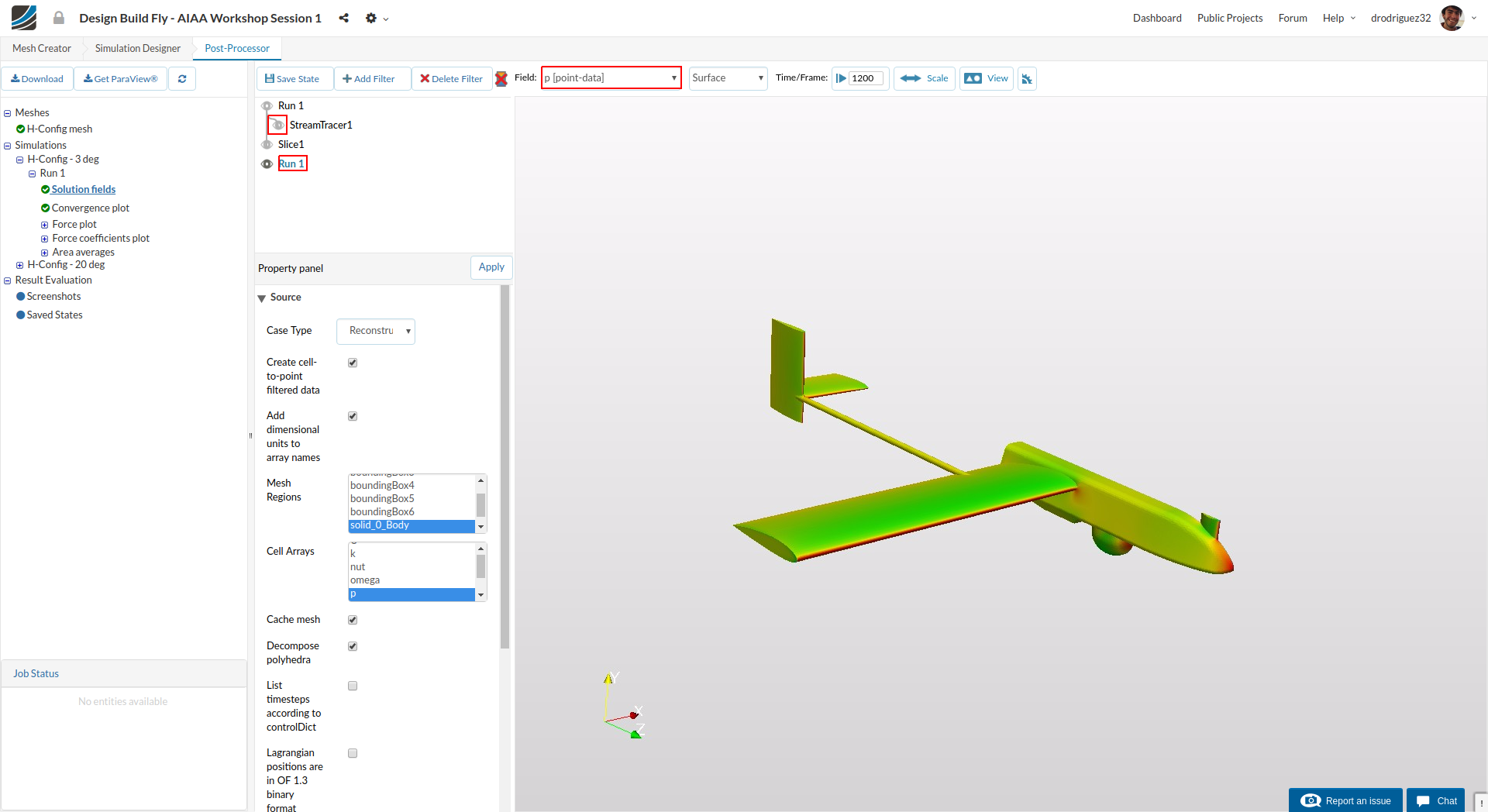Collapse the Source section
1488x812 pixels.
(x=262, y=298)
